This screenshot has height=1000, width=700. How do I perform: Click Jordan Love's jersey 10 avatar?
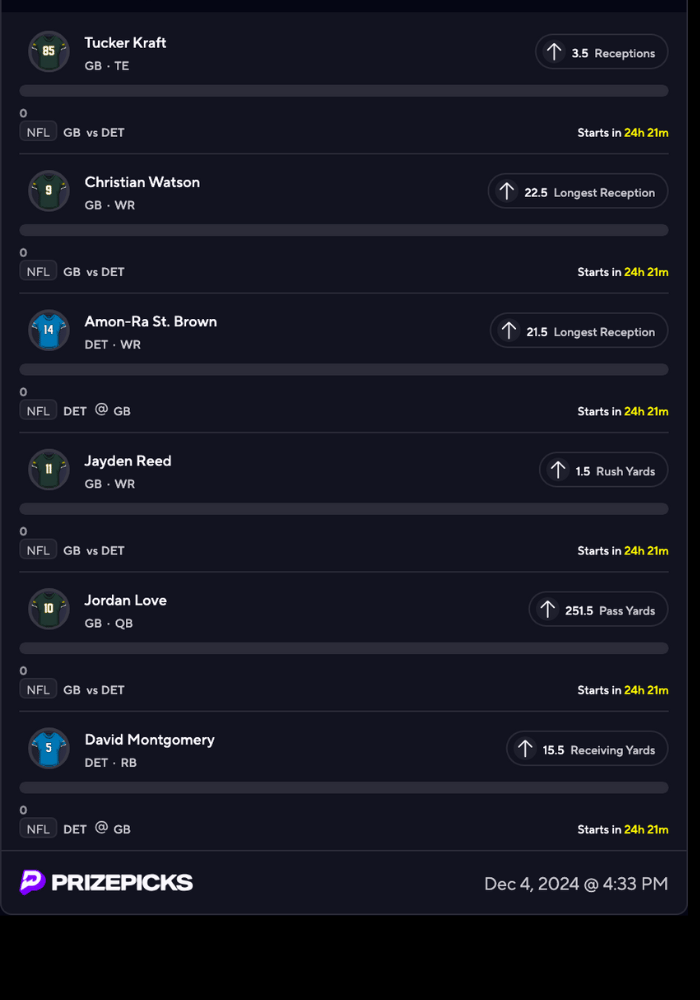(x=49, y=609)
